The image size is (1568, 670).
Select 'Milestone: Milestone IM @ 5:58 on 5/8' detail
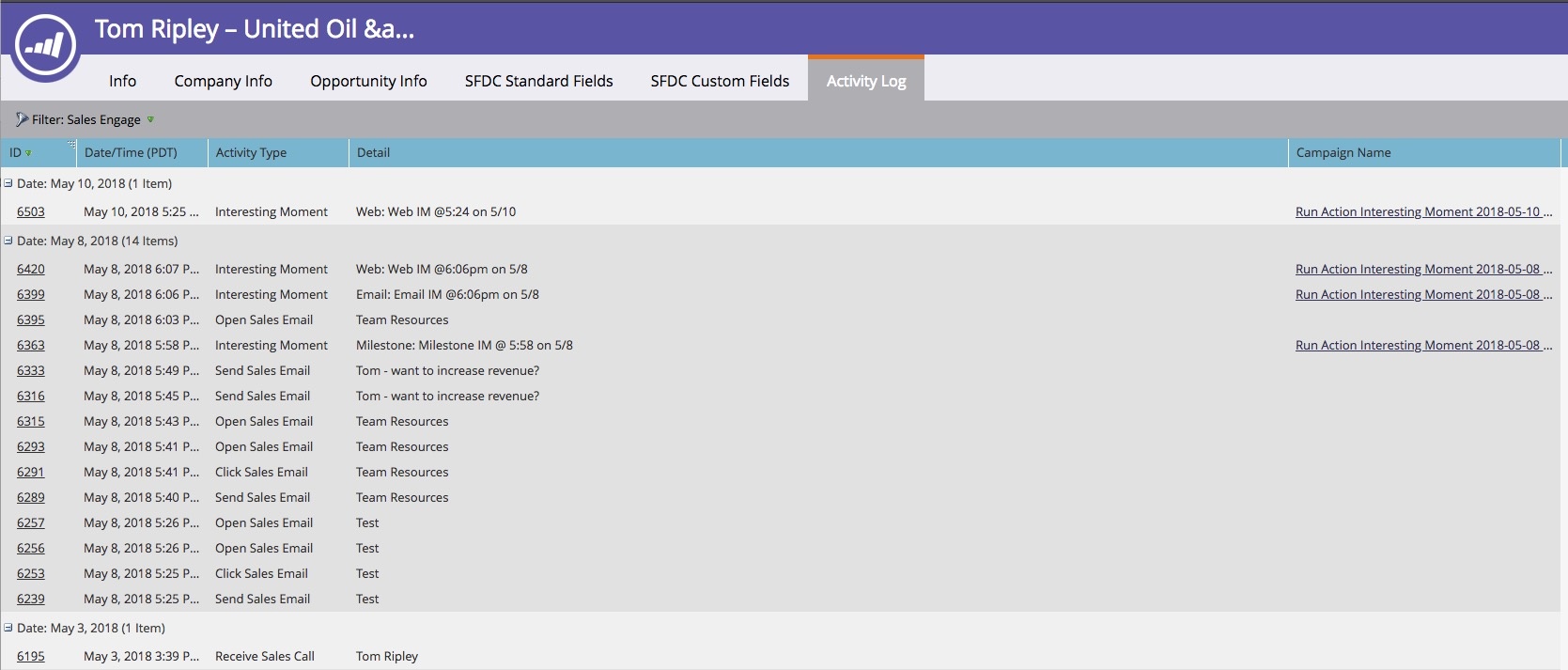pyautogui.click(x=464, y=345)
